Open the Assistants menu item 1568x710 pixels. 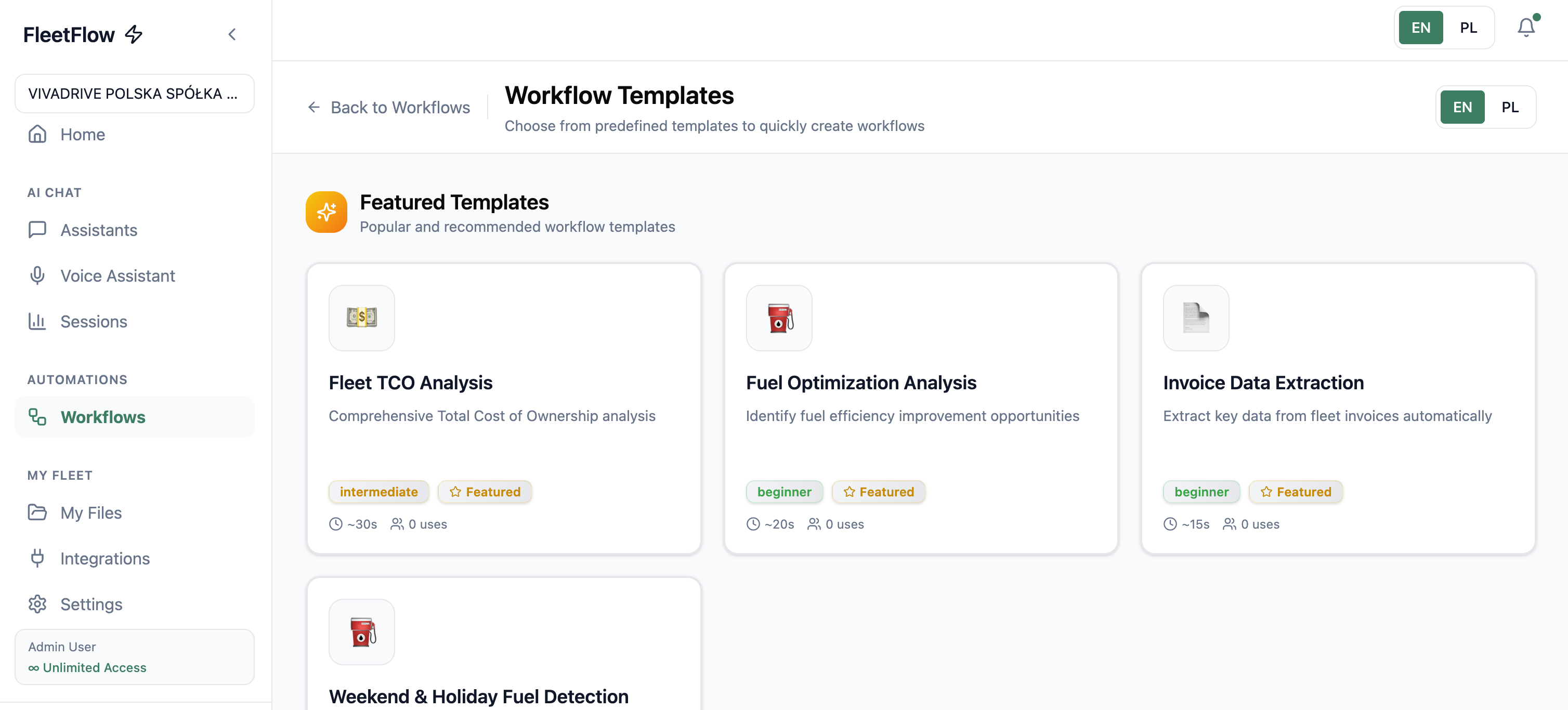99,230
